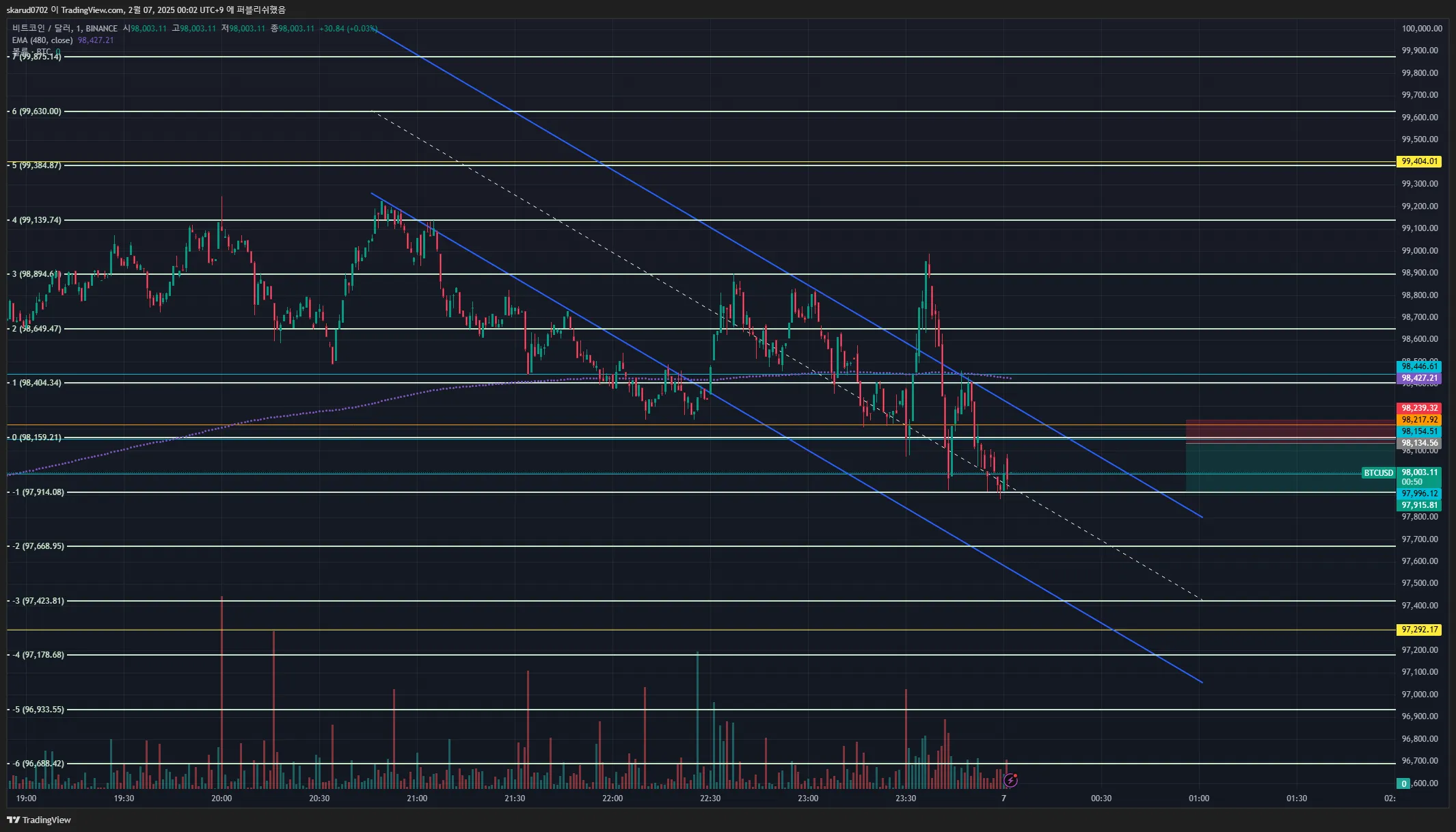Click the gray 98,134.56 price label
Image resolution: width=1456 pixels, height=832 pixels.
1419,443
